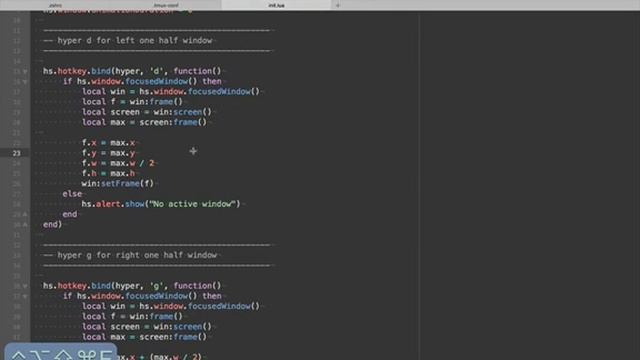Collapse the fold at hs.hotkey.bind(hyper, 'd' line
The width and height of the screenshot is (640, 360).
click(x=25, y=71)
